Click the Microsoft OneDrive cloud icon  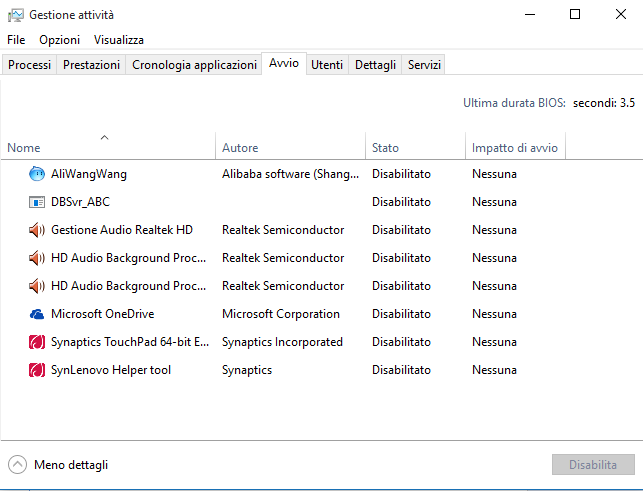(x=37, y=314)
